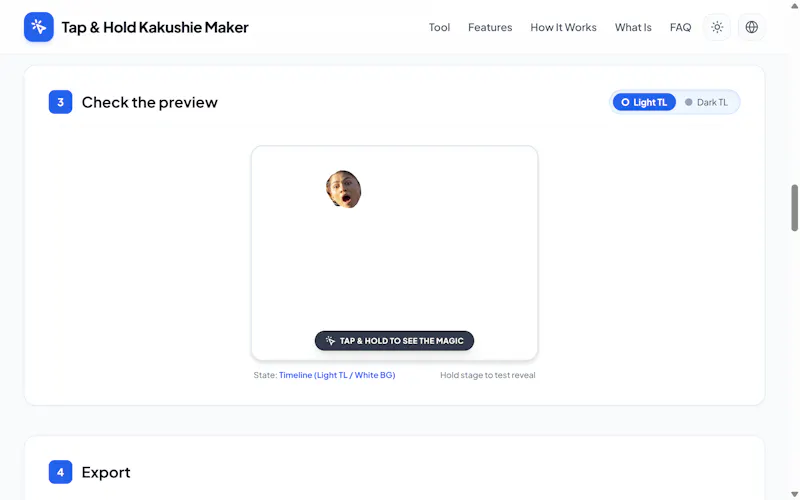Click the step 4 Export number badge

(x=60, y=472)
